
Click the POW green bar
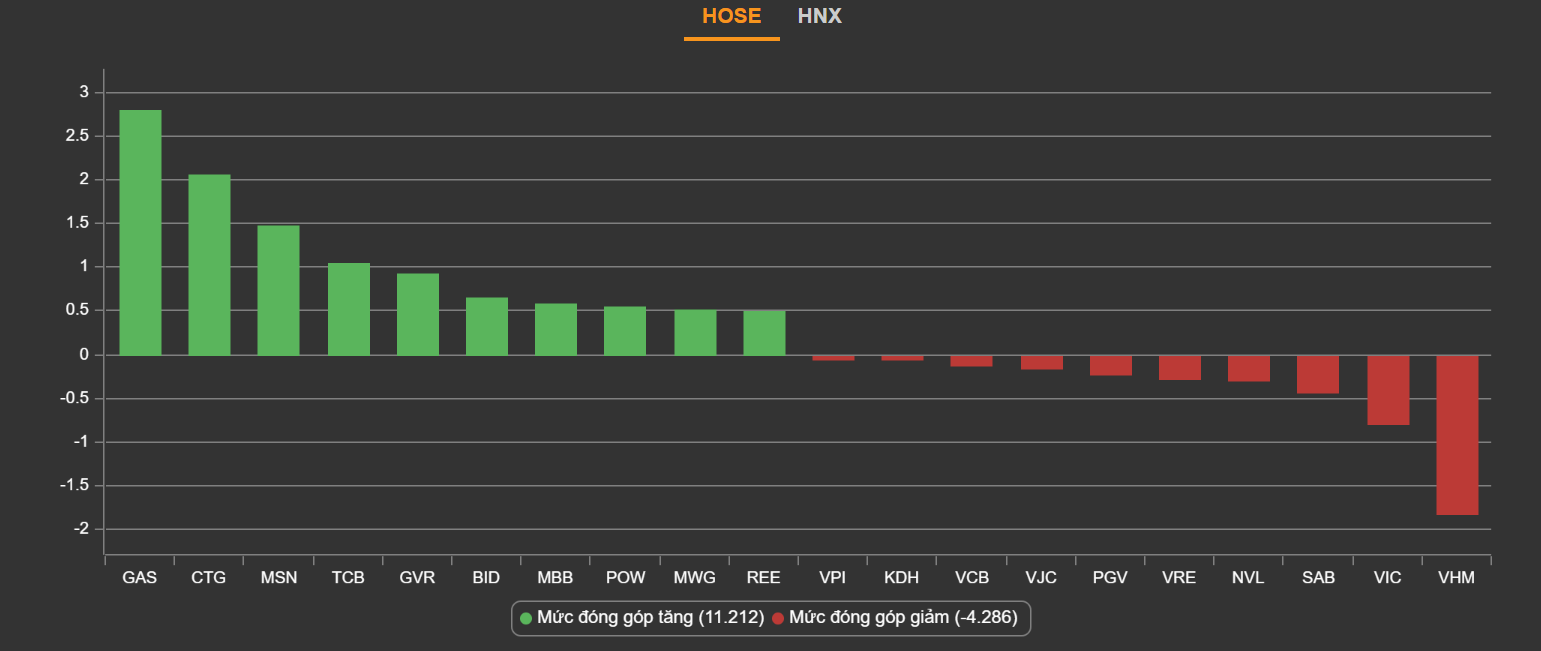click(x=625, y=331)
